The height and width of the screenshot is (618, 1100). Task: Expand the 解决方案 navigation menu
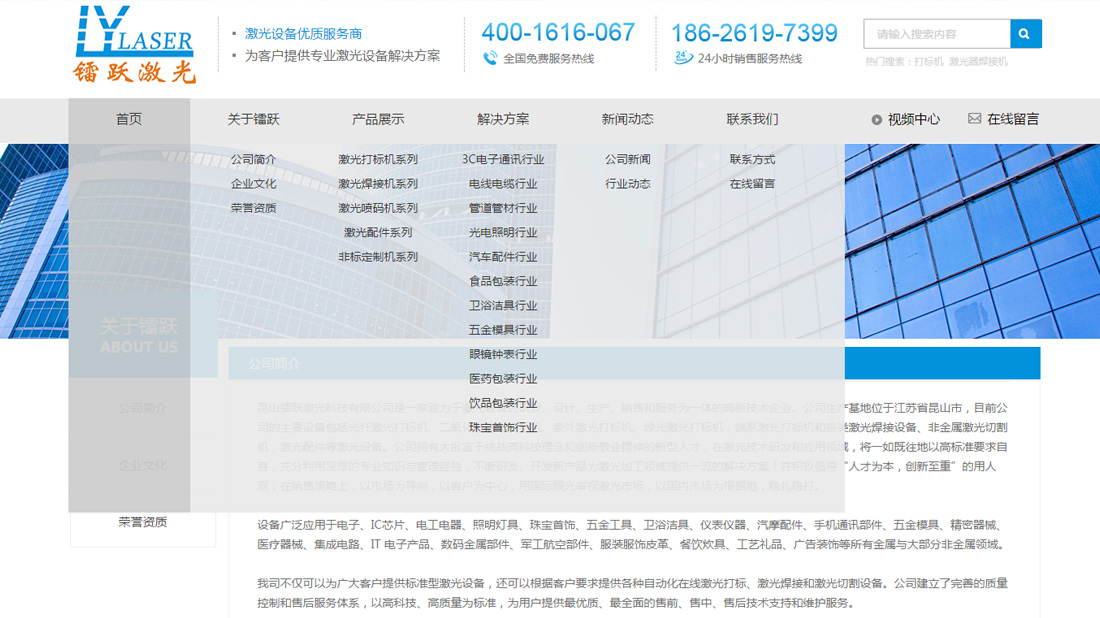(504, 119)
